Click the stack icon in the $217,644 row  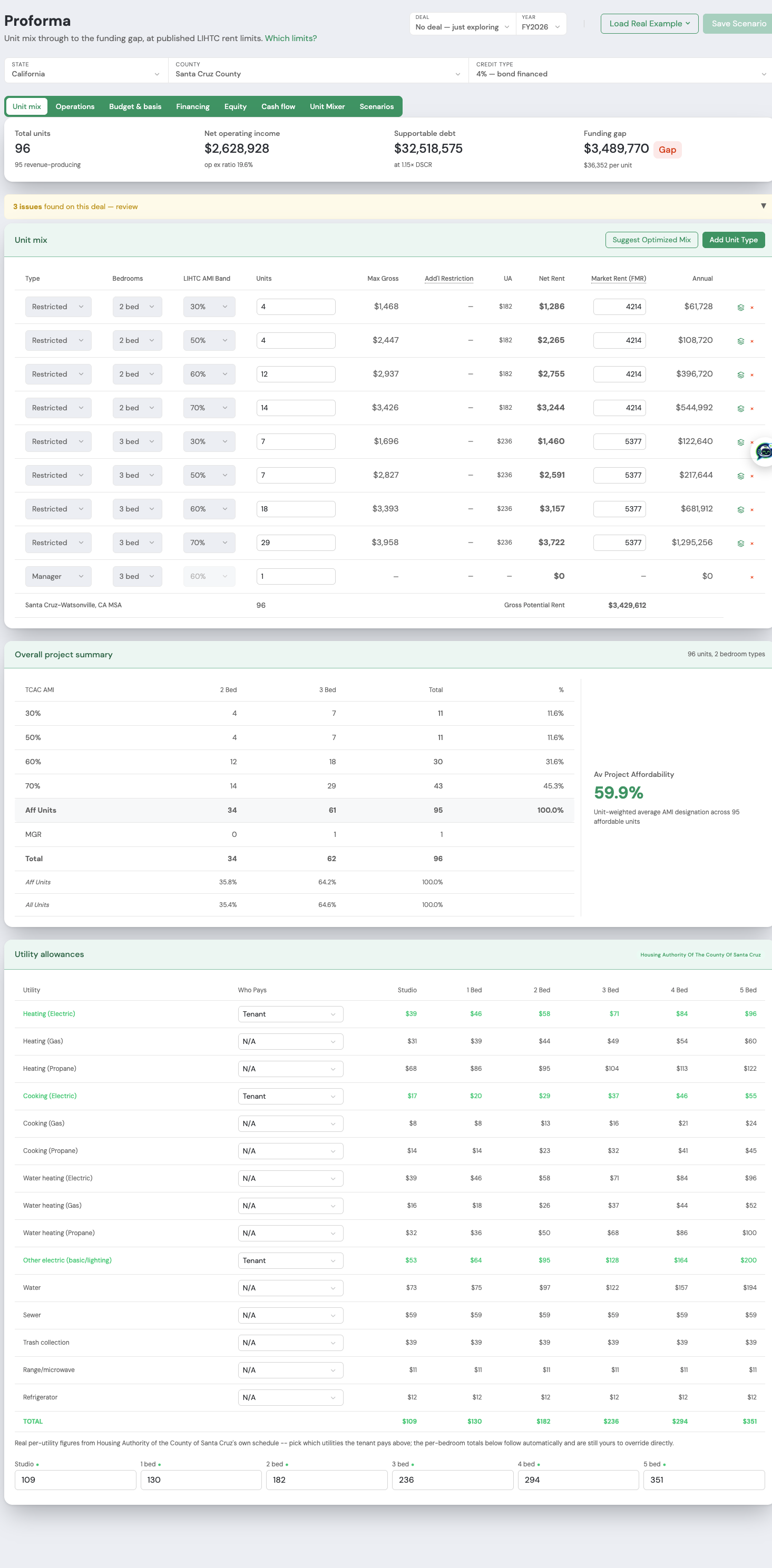point(740,476)
